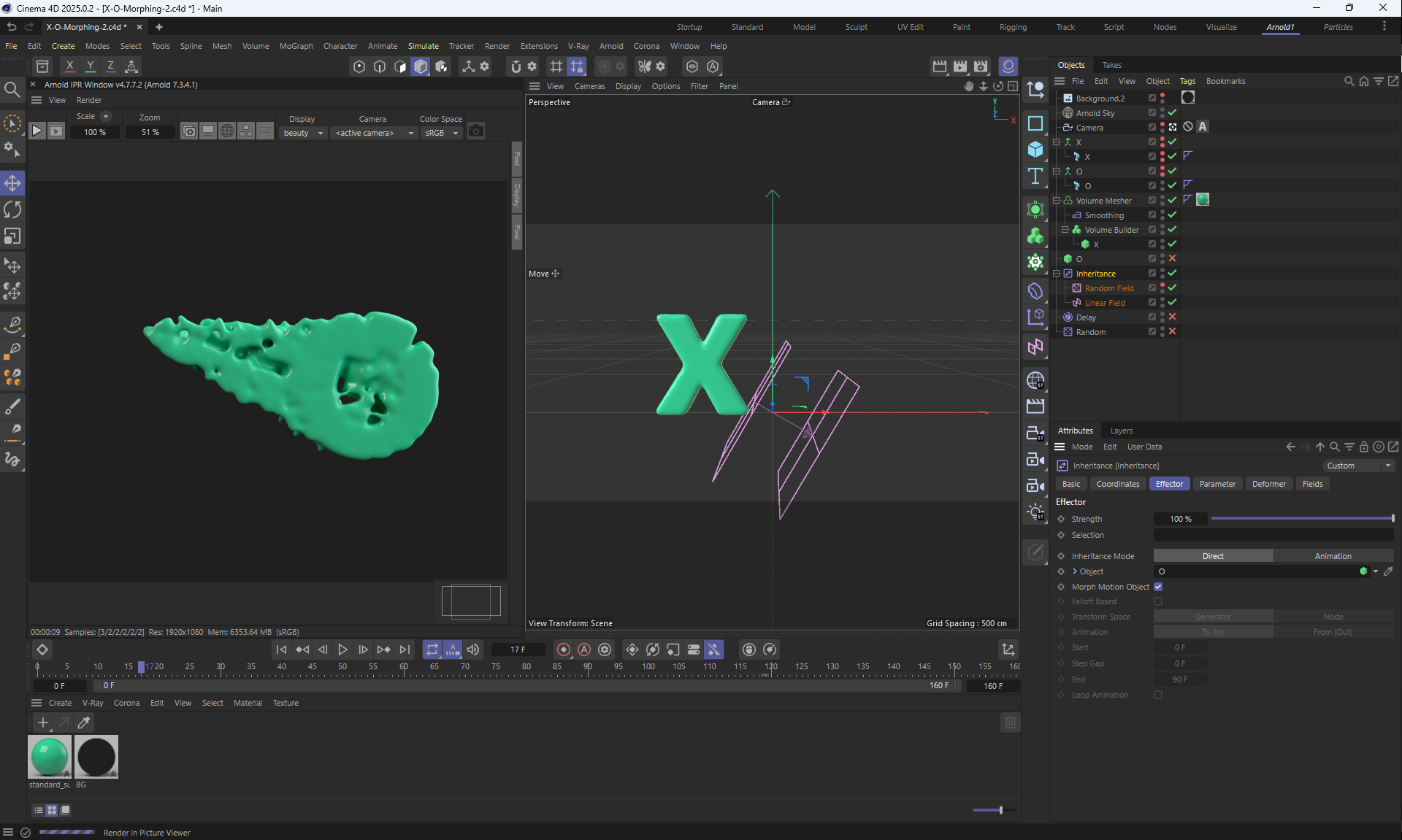Click the record active objects button
This screenshot has width=1402, height=840.
click(x=564, y=650)
